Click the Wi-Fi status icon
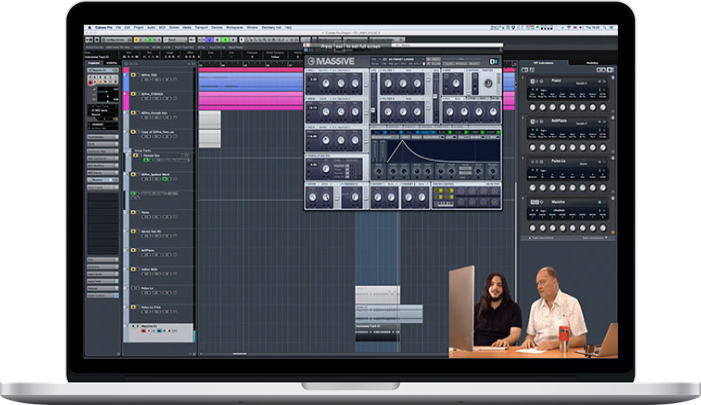This screenshot has height=405, width=701. click(569, 27)
